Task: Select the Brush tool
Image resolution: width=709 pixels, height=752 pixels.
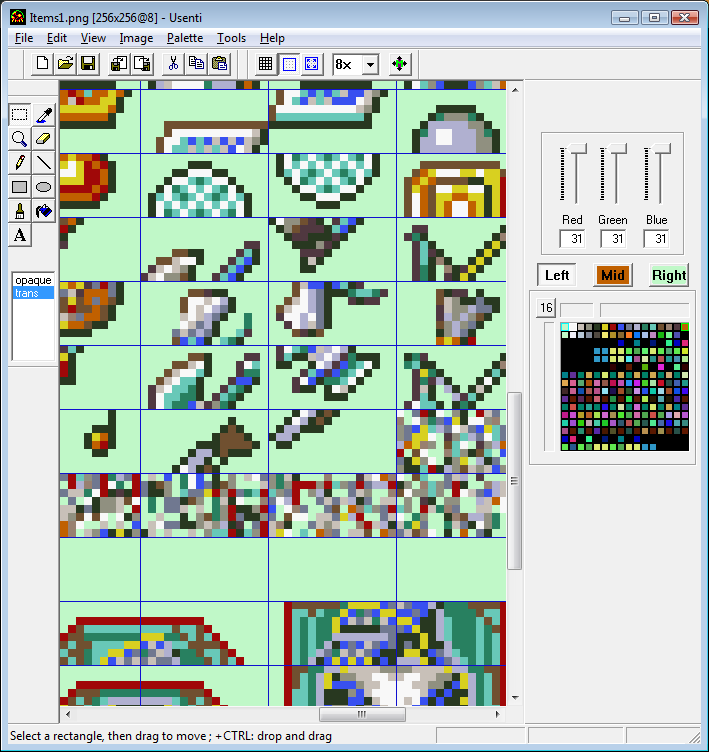Action: 20,211
